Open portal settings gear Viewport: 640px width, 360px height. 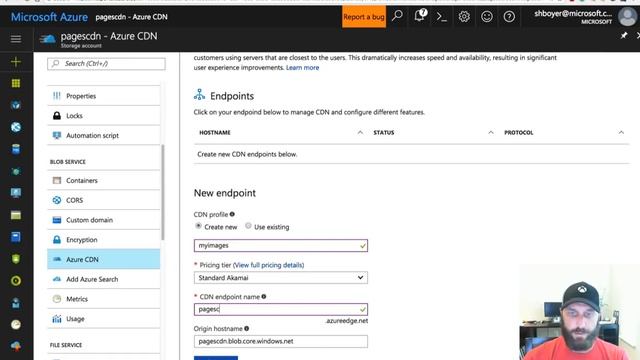[x=464, y=16]
